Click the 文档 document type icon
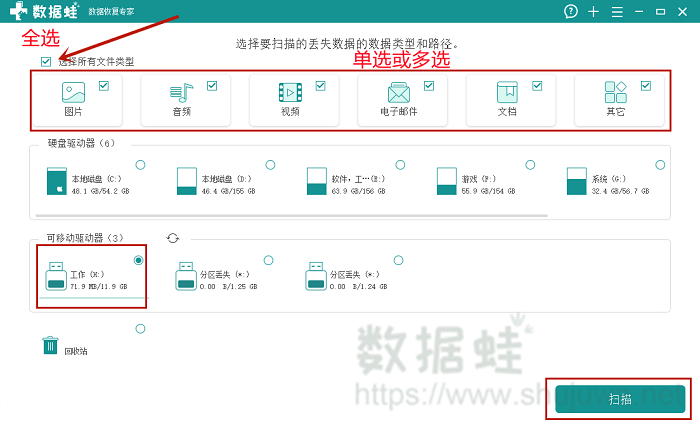Image resolution: width=700 pixels, height=427 pixels. click(x=508, y=92)
